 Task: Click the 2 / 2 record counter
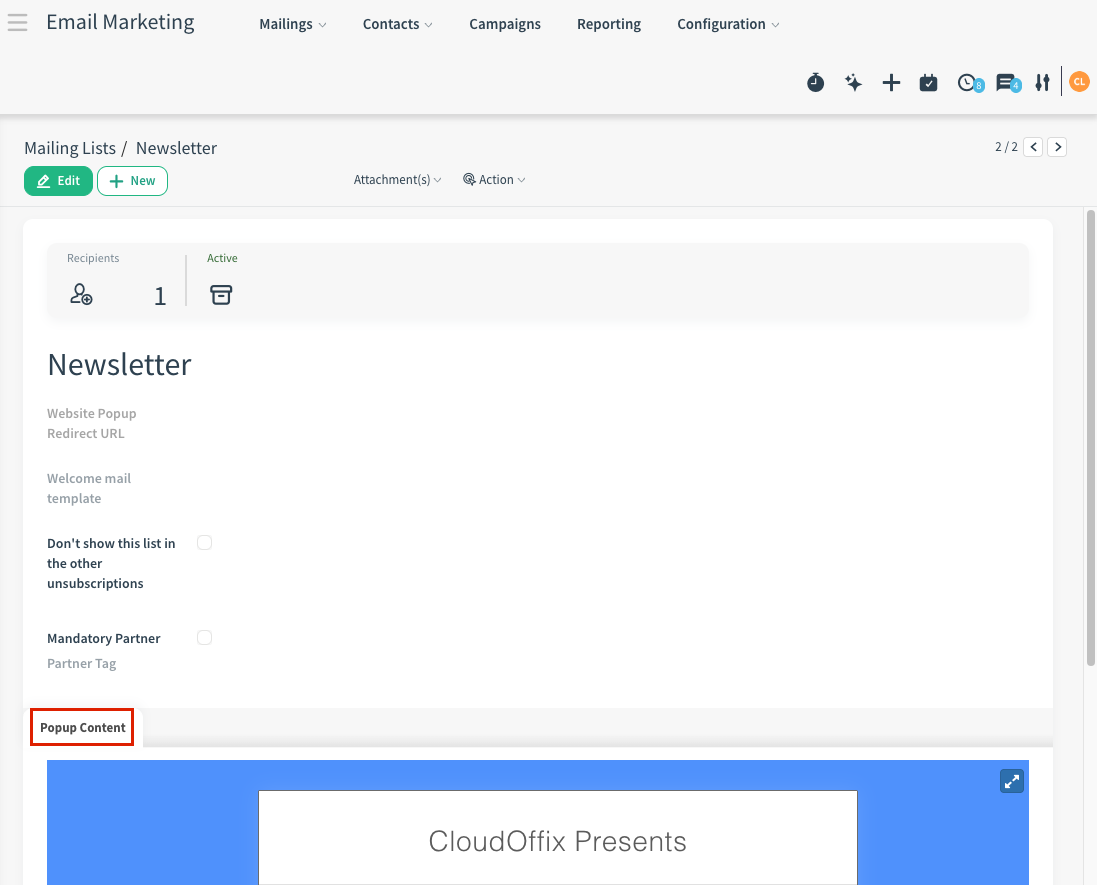tap(1006, 147)
